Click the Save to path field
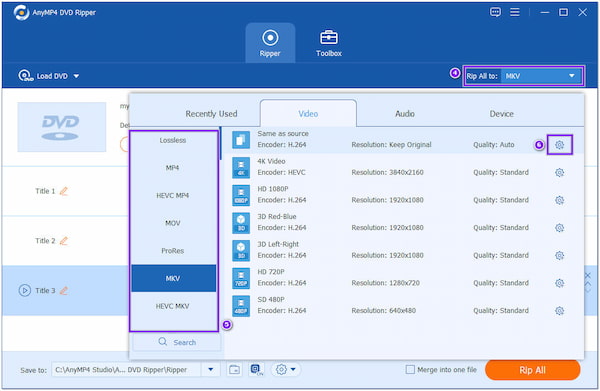 pos(126,370)
